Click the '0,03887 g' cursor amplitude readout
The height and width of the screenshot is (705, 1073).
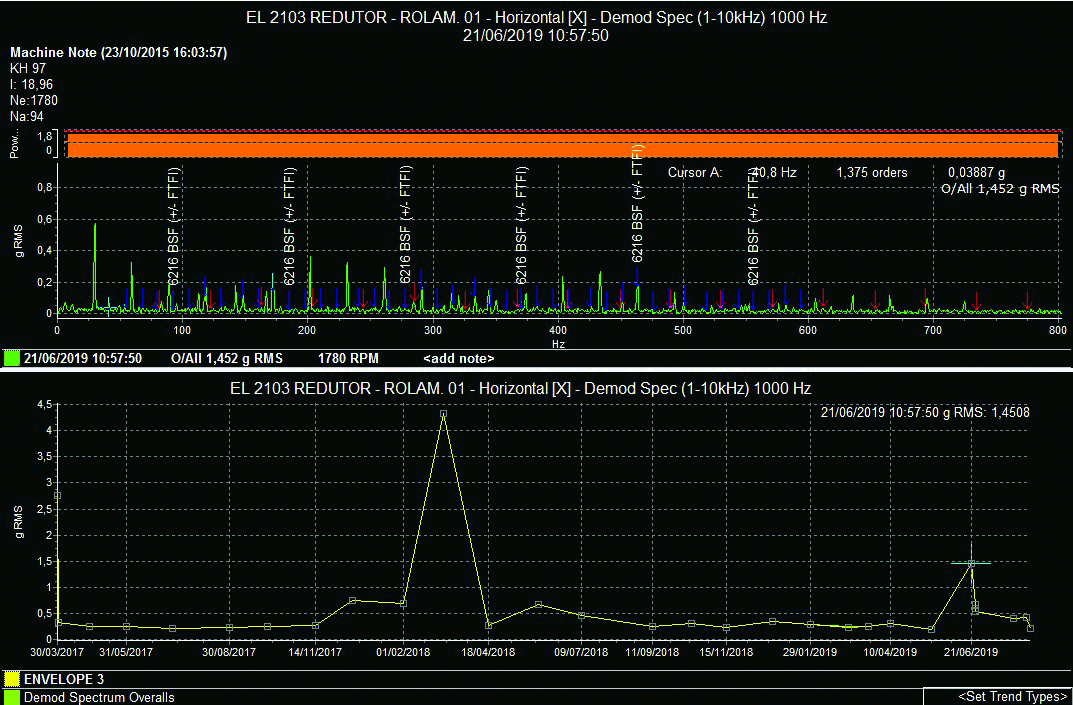tap(977, 172)
